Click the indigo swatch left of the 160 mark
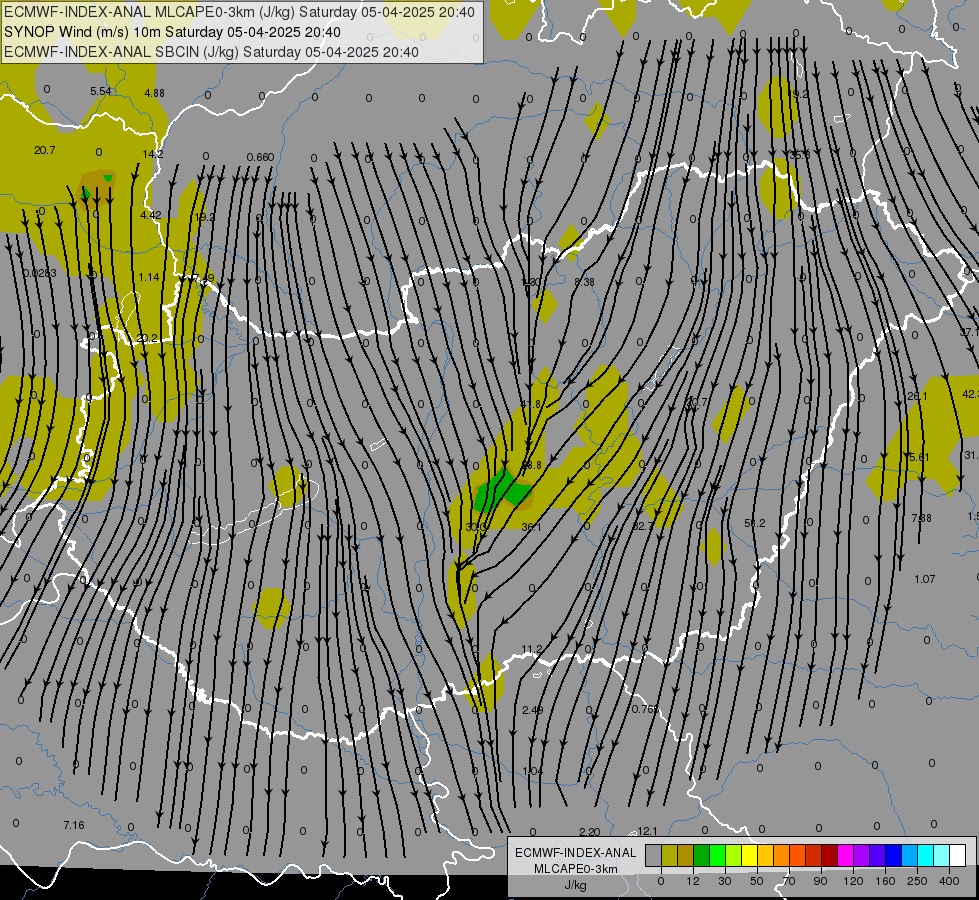The width and height of the screenshot is (979, 900). coord(878,855)
